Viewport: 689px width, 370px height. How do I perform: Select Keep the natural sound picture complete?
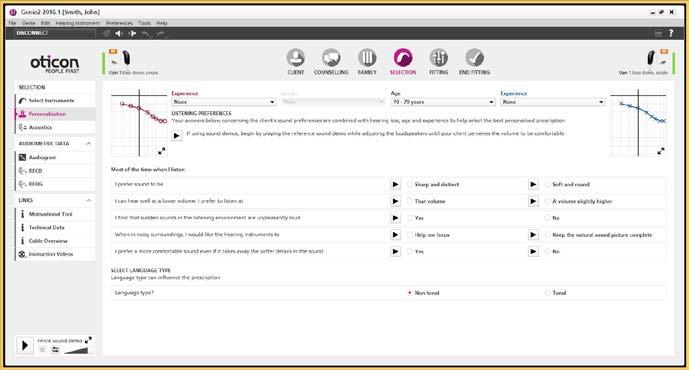(x=547, y=235)
